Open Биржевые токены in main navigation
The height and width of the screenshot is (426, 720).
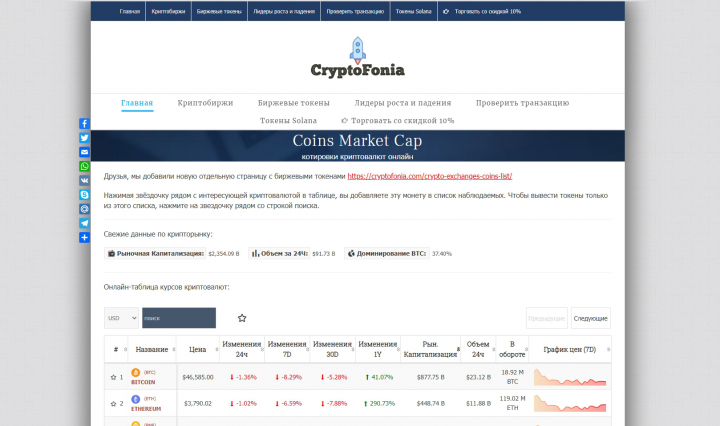point(294,103)
